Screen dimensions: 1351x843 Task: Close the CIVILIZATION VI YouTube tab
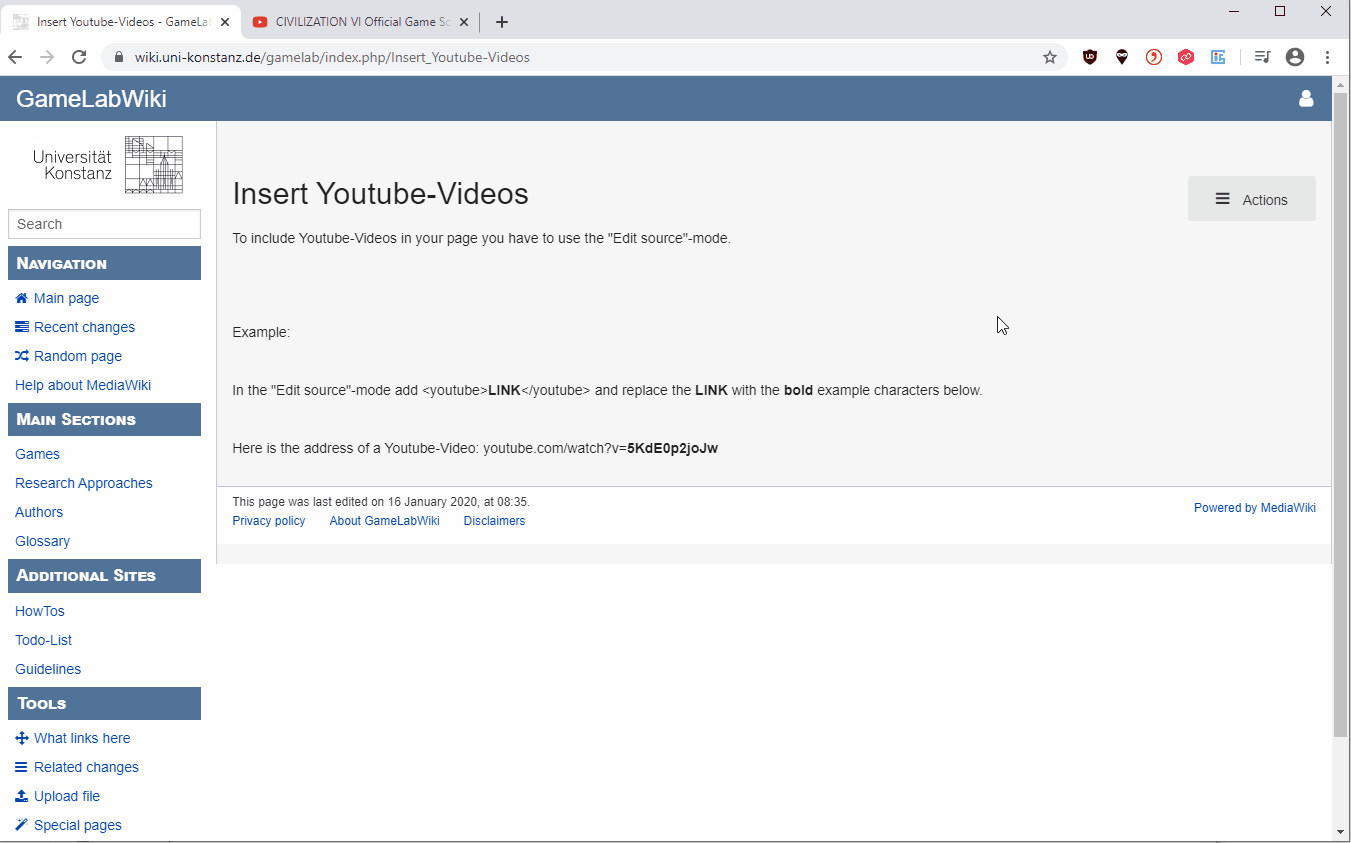464,22
